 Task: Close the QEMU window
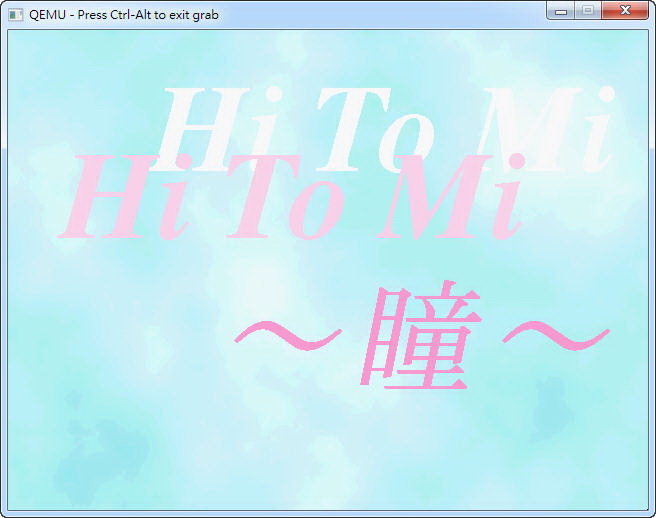(625, 10)
